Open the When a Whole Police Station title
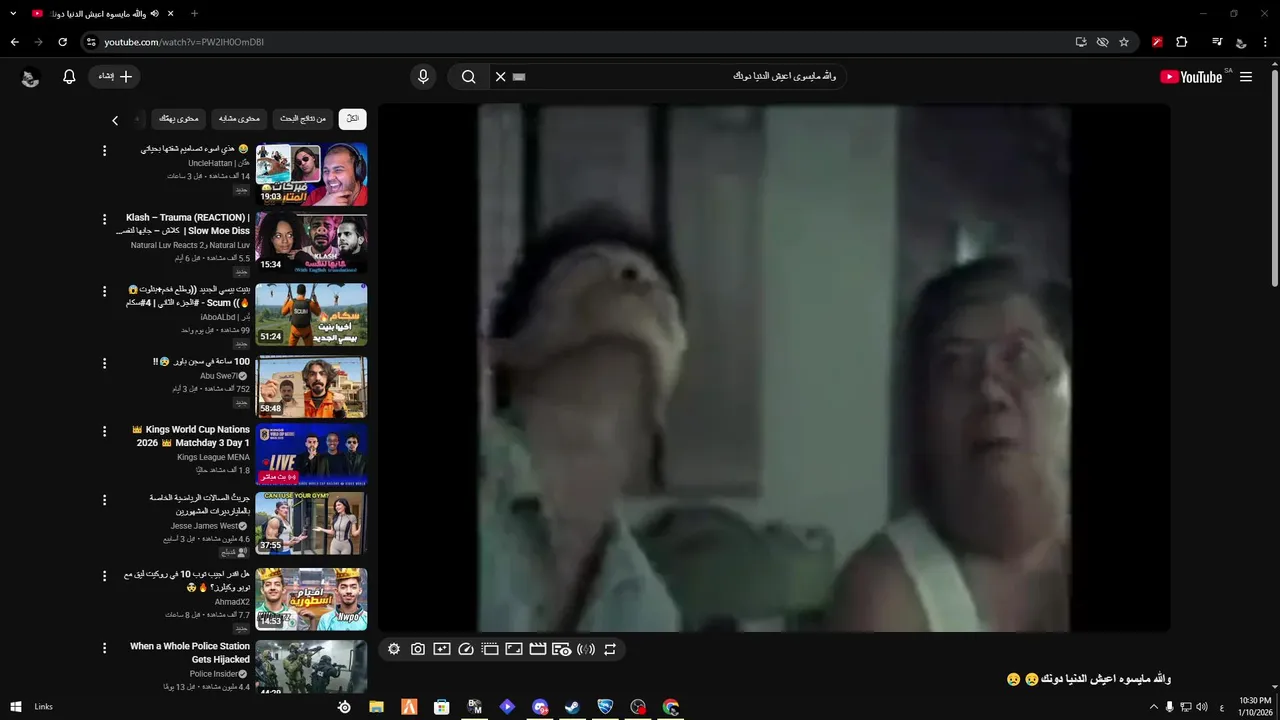Image resolution: width=1280 pixels, height=720 pixels. [190, 653]
